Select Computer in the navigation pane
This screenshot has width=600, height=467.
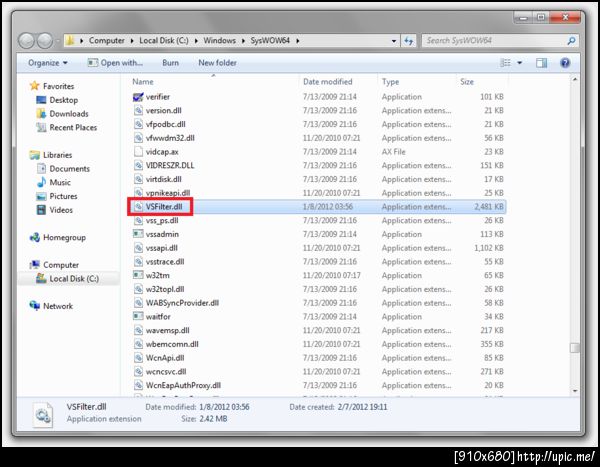coord(61,265)
